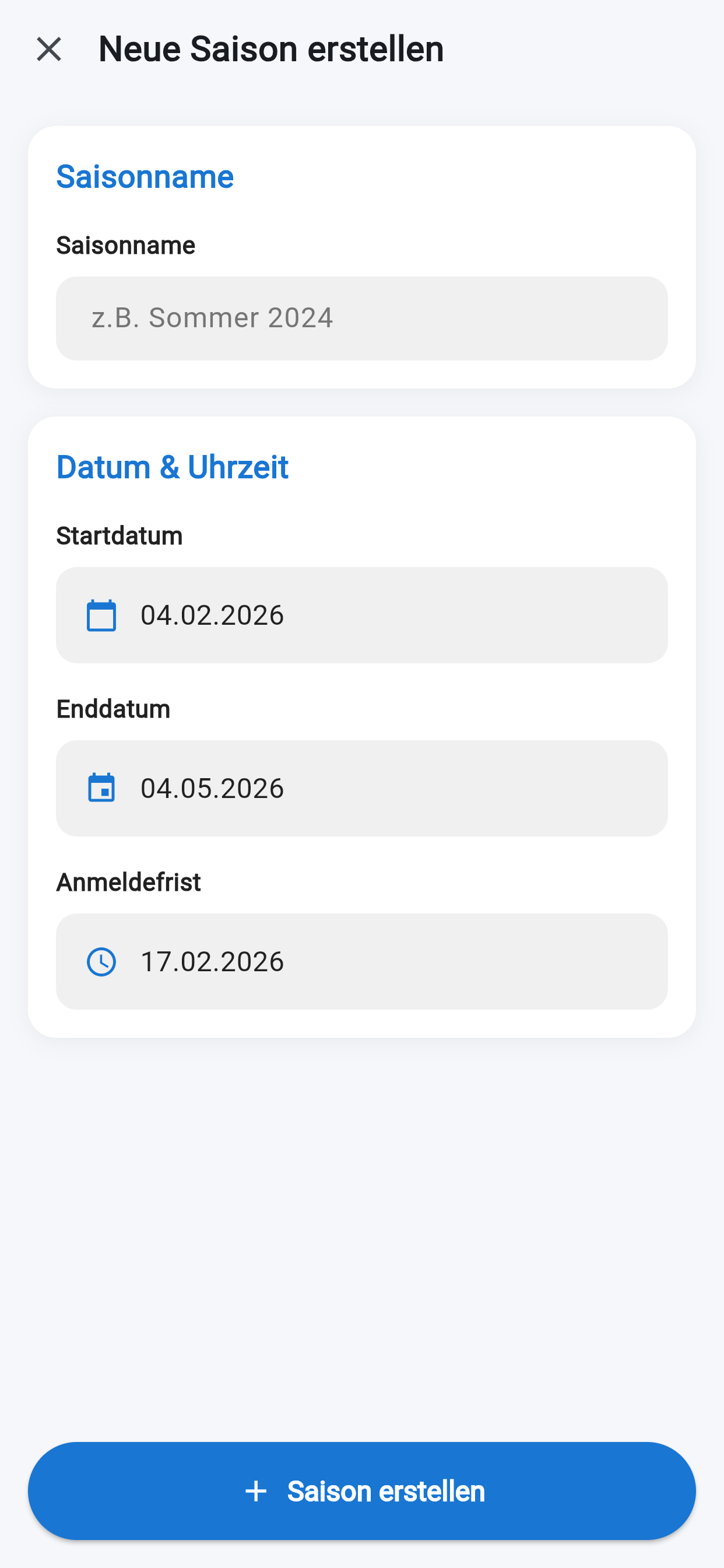Screen dimensions: 724x1568
Task: Click the blue Saisonname section heading
Action: click(x=145, y=177)
